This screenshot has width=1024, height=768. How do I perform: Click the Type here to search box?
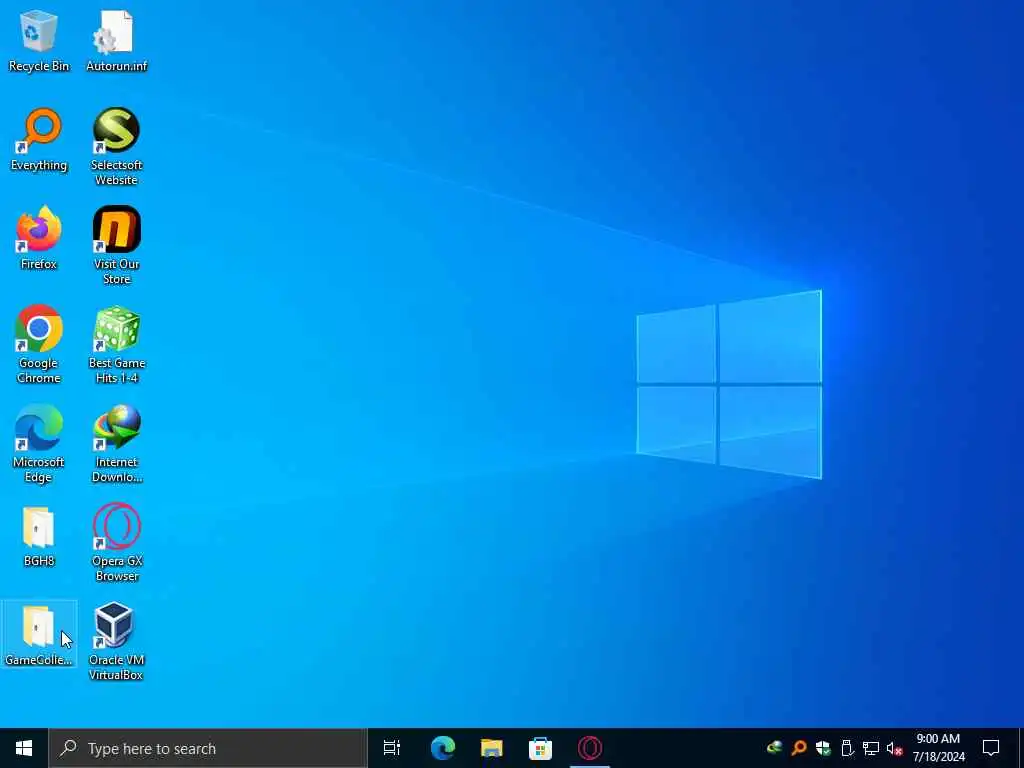point(208,748)
